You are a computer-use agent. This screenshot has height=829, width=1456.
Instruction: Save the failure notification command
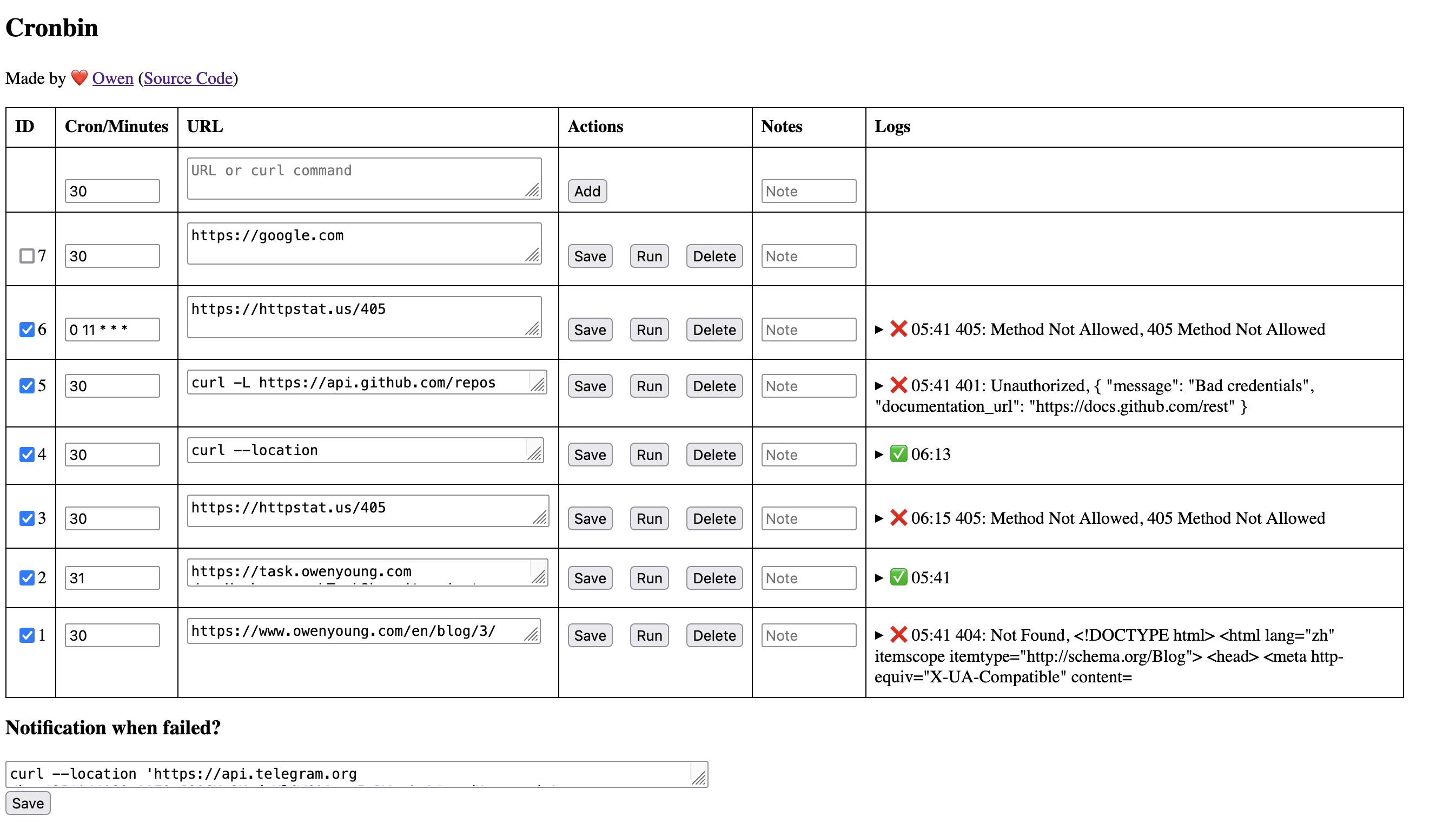pos(29,803)
